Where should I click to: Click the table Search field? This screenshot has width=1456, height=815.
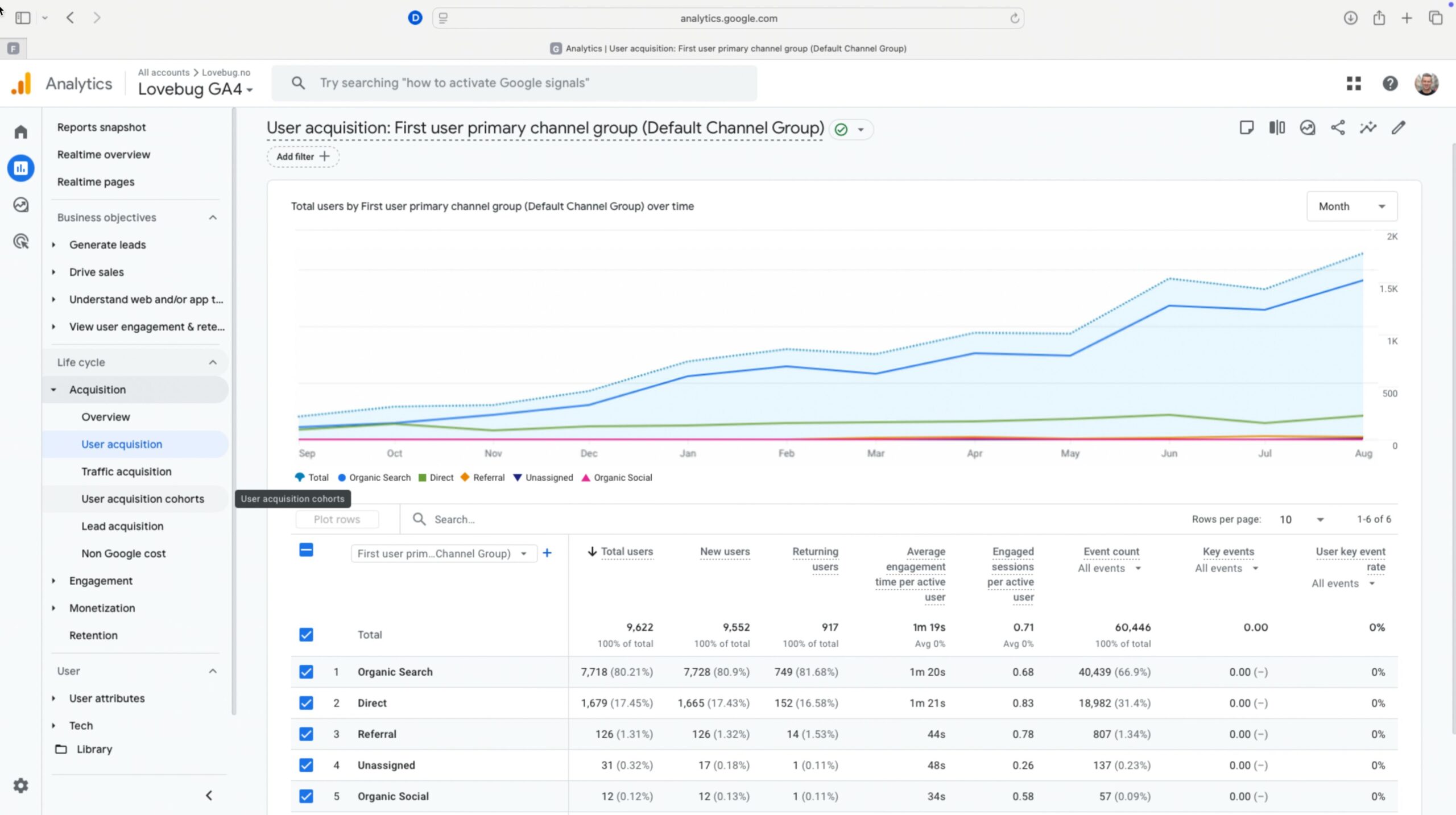pyautogui.click(x=512, y=519)
